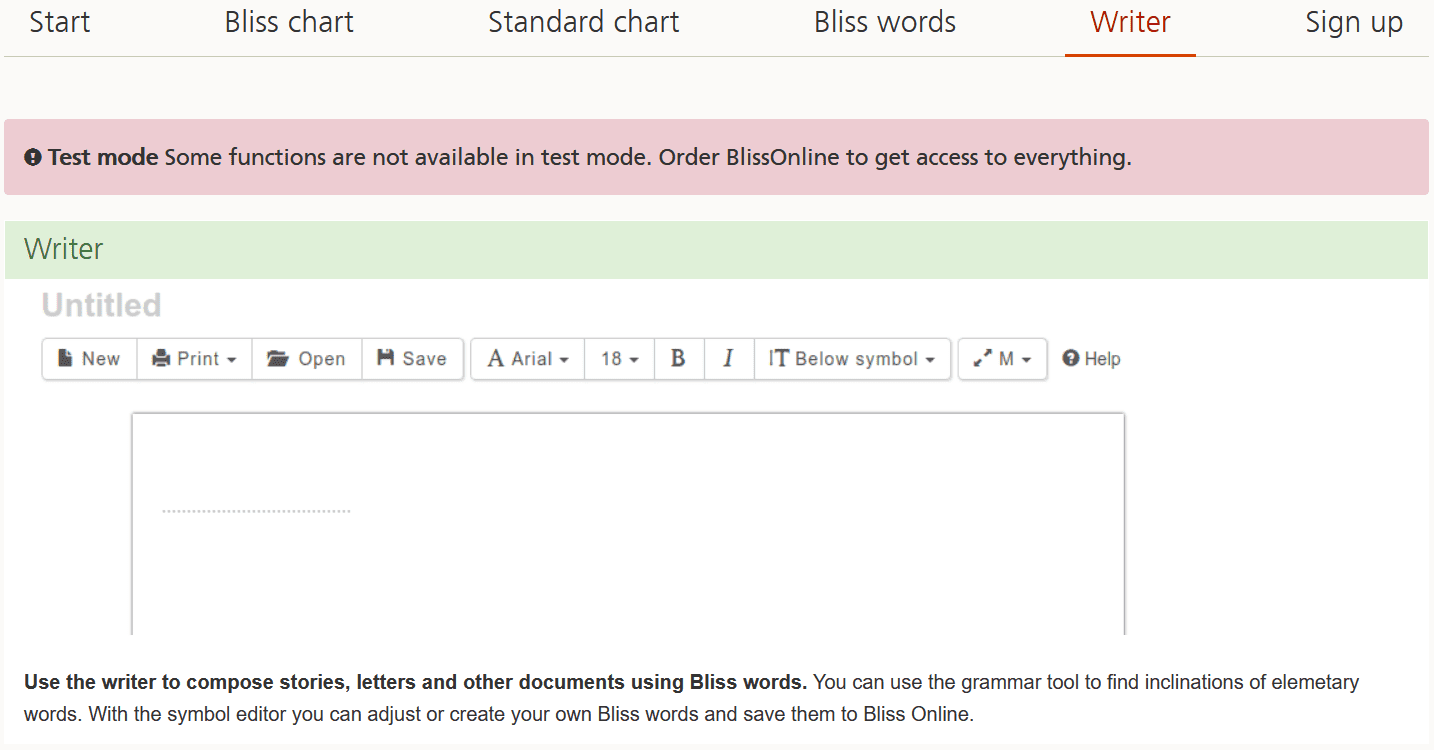Open the Print dropdown menu

coord(194,359)
